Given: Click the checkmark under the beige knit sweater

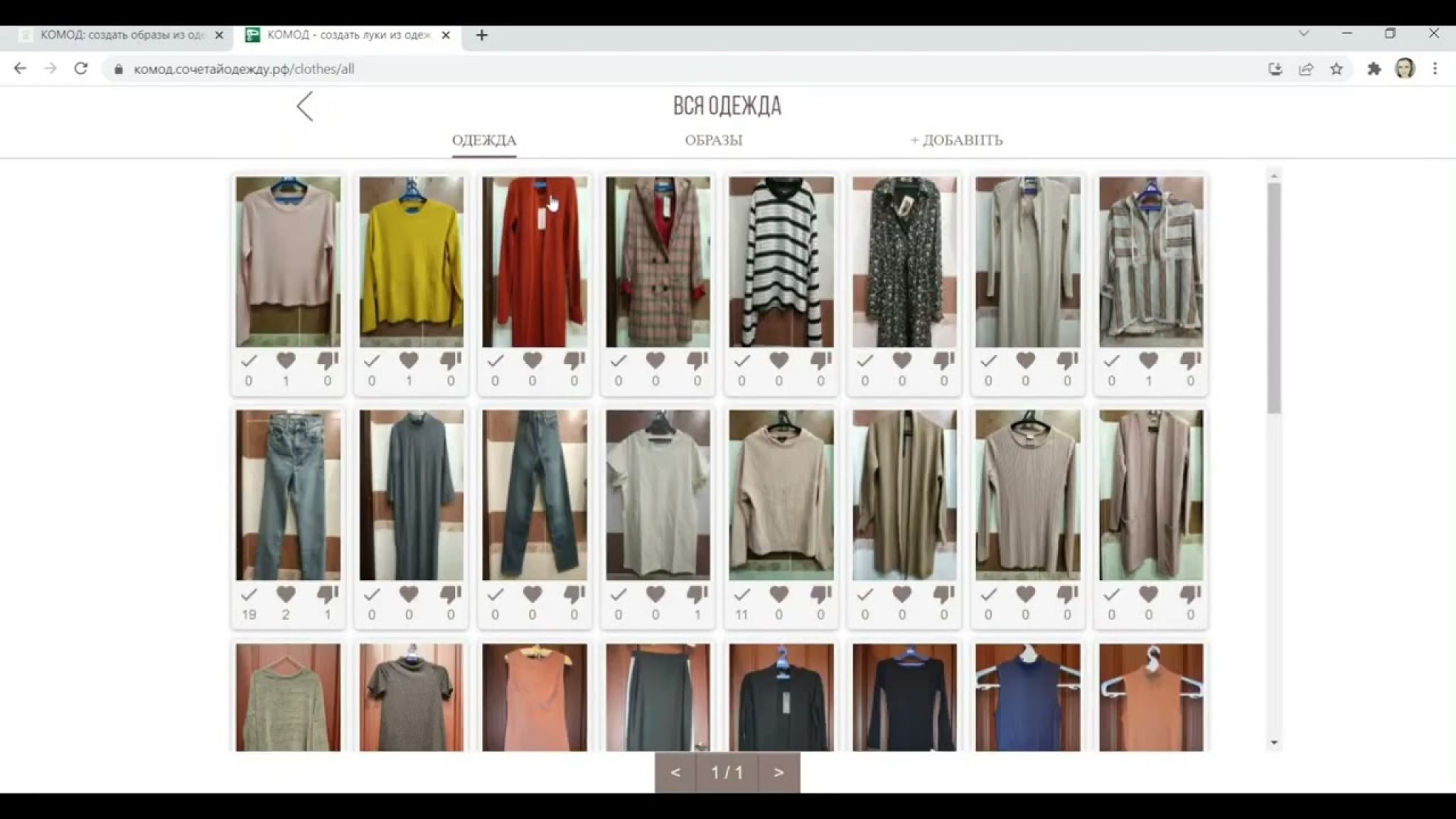Looking at the screenshot, I should coord(742,594).
